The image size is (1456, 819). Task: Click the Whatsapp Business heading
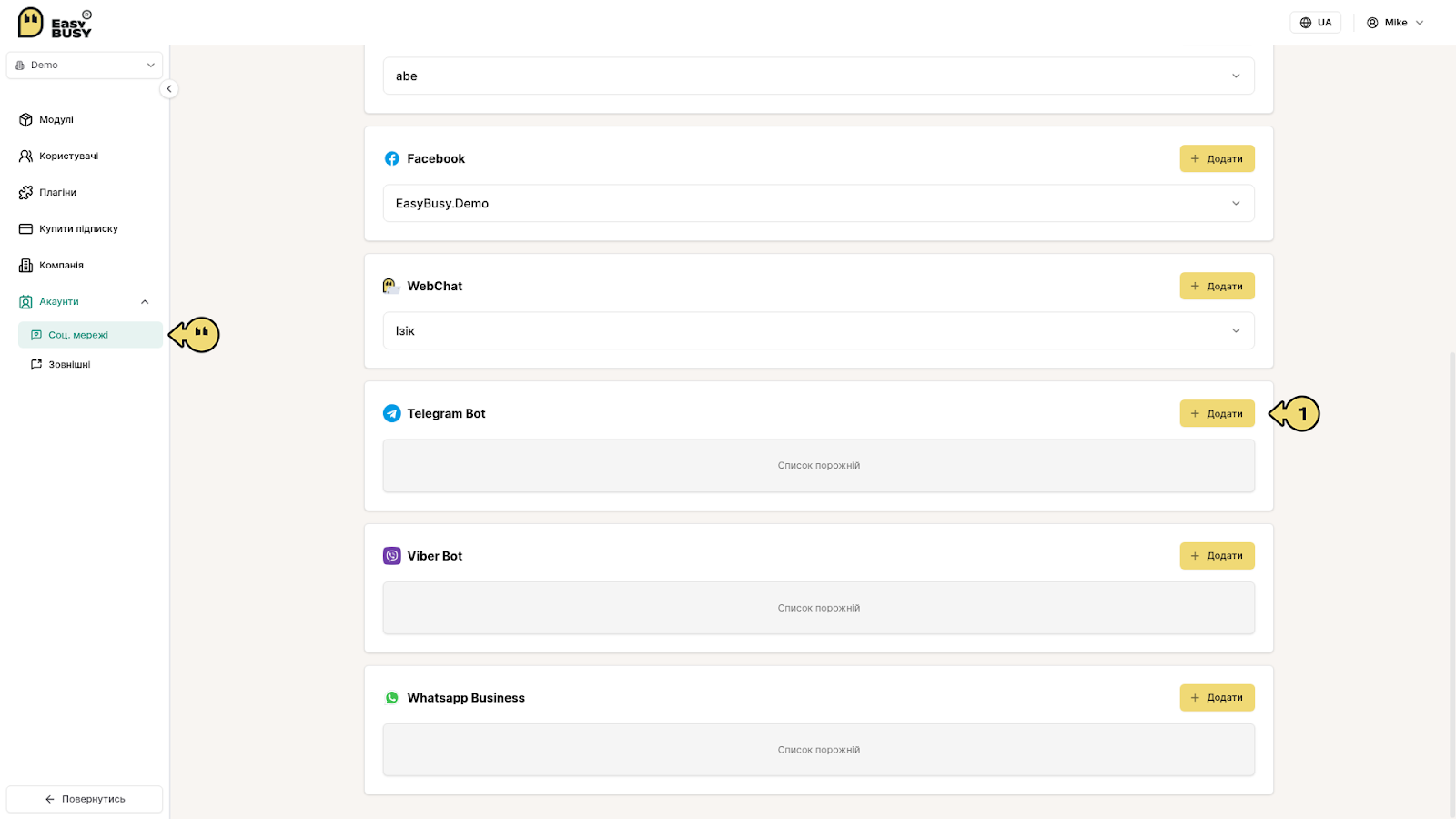tap(466, 698)
